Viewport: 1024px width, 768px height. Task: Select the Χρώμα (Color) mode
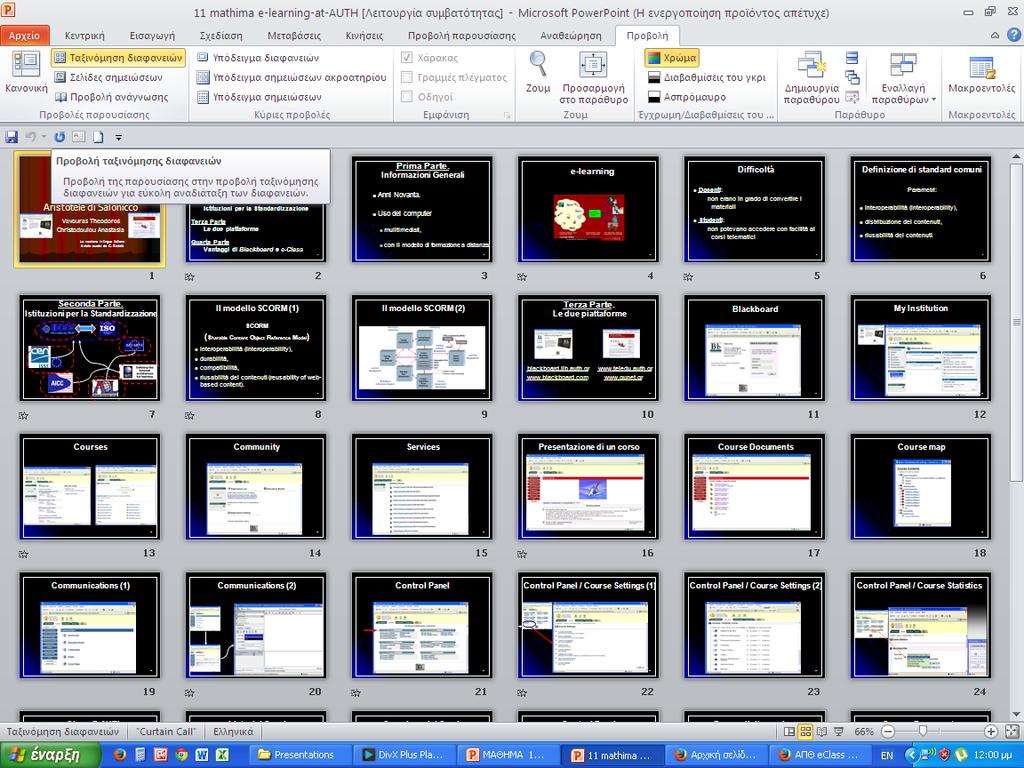tap(671, 57)
